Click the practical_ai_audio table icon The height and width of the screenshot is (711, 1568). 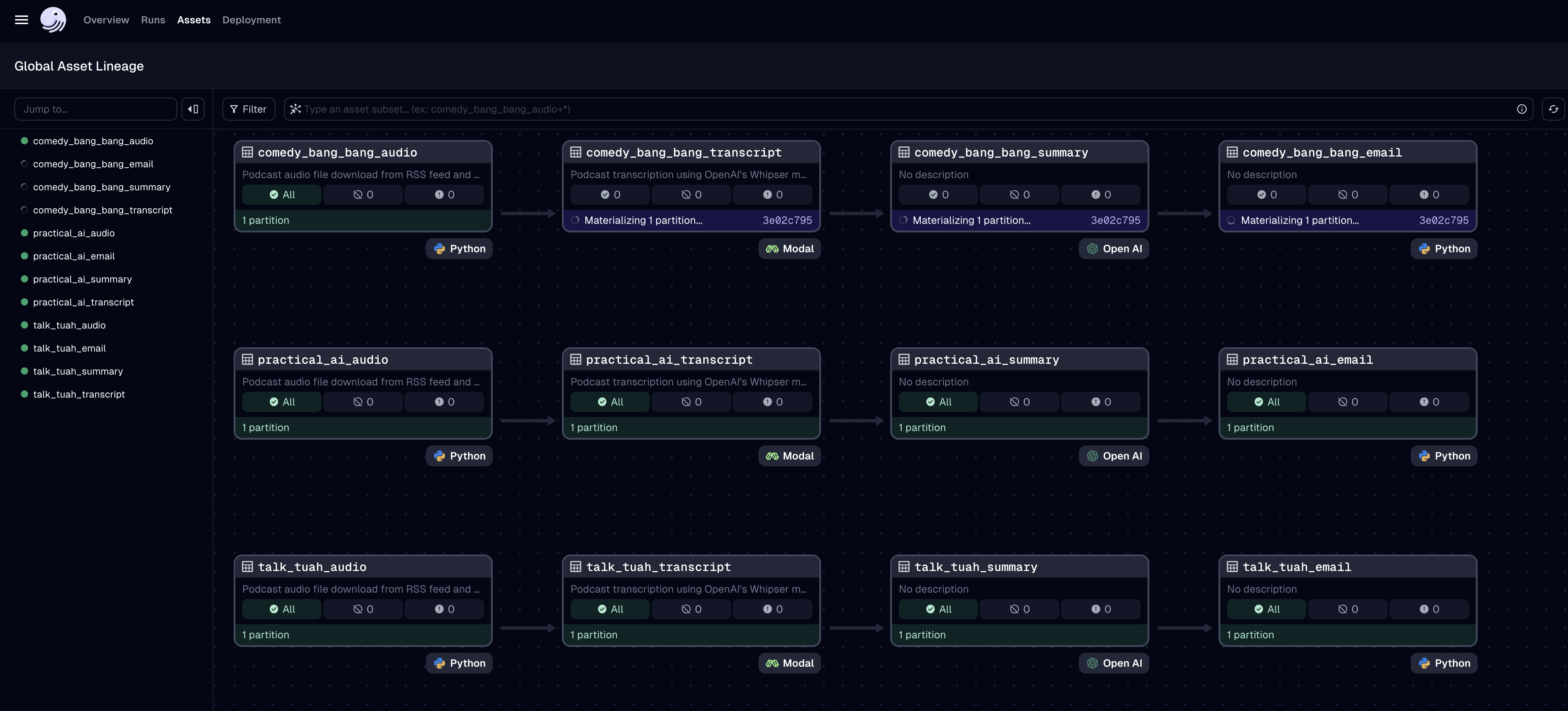pos(248,359)
